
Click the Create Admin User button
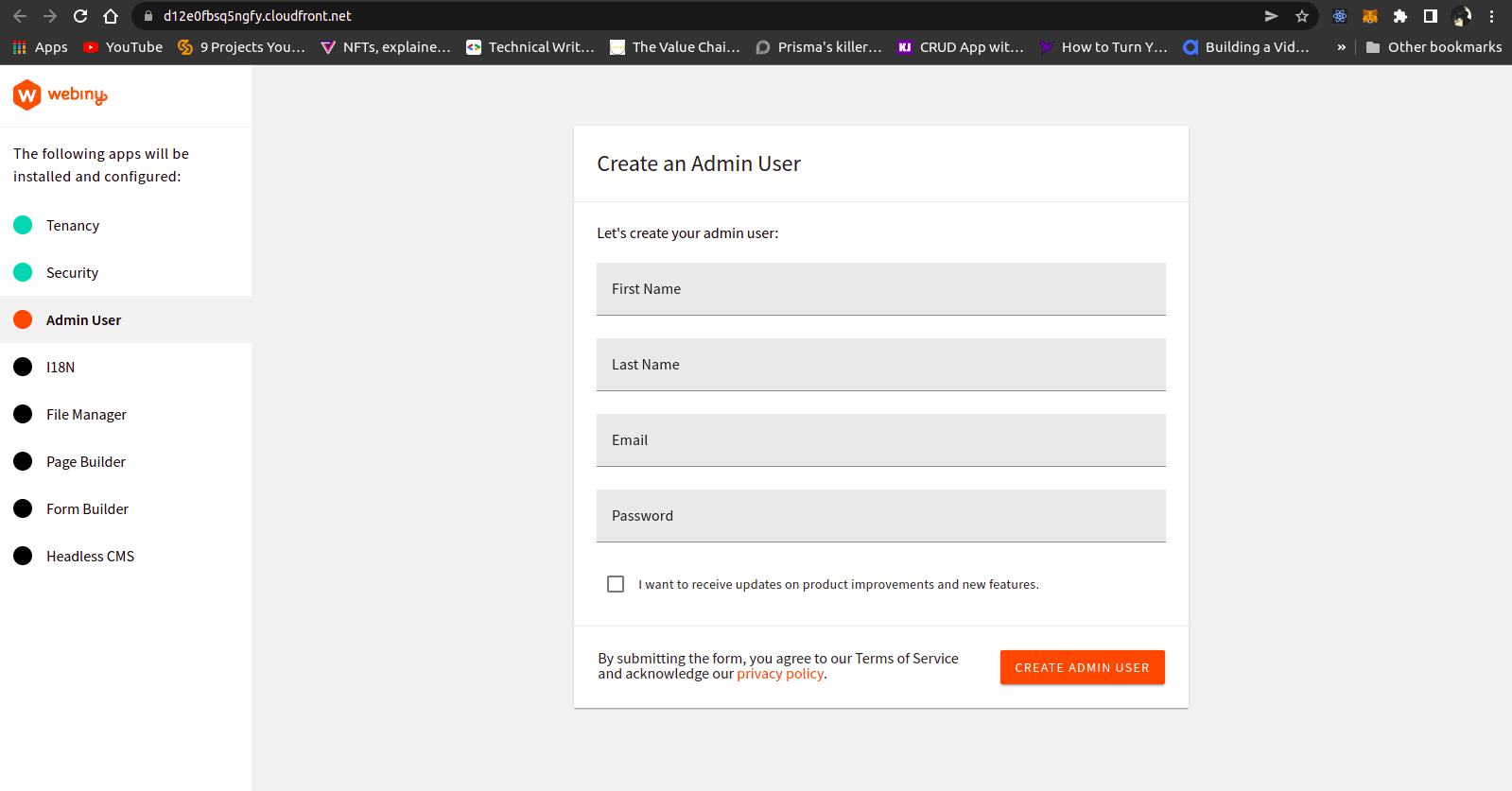1082,667
